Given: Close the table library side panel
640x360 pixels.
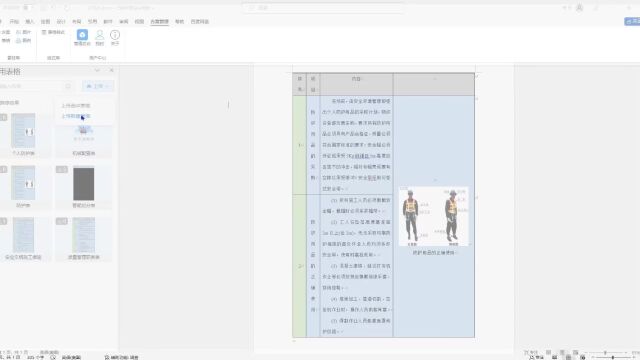Looking at the screenshot, I should coord(111,70).
